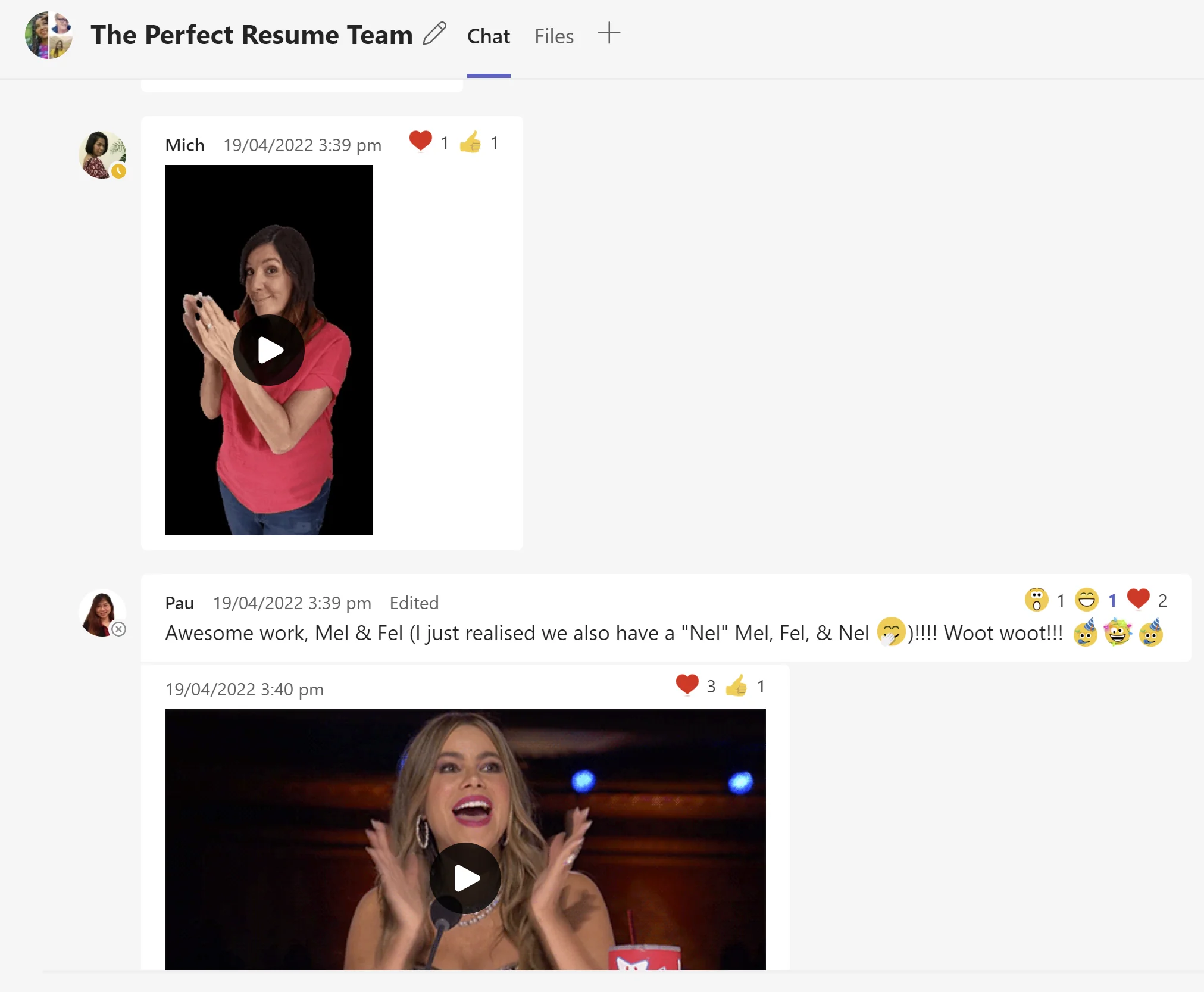Click the plus icon to add a tab
1204x992 pixels.
click(x=609, y=33)
